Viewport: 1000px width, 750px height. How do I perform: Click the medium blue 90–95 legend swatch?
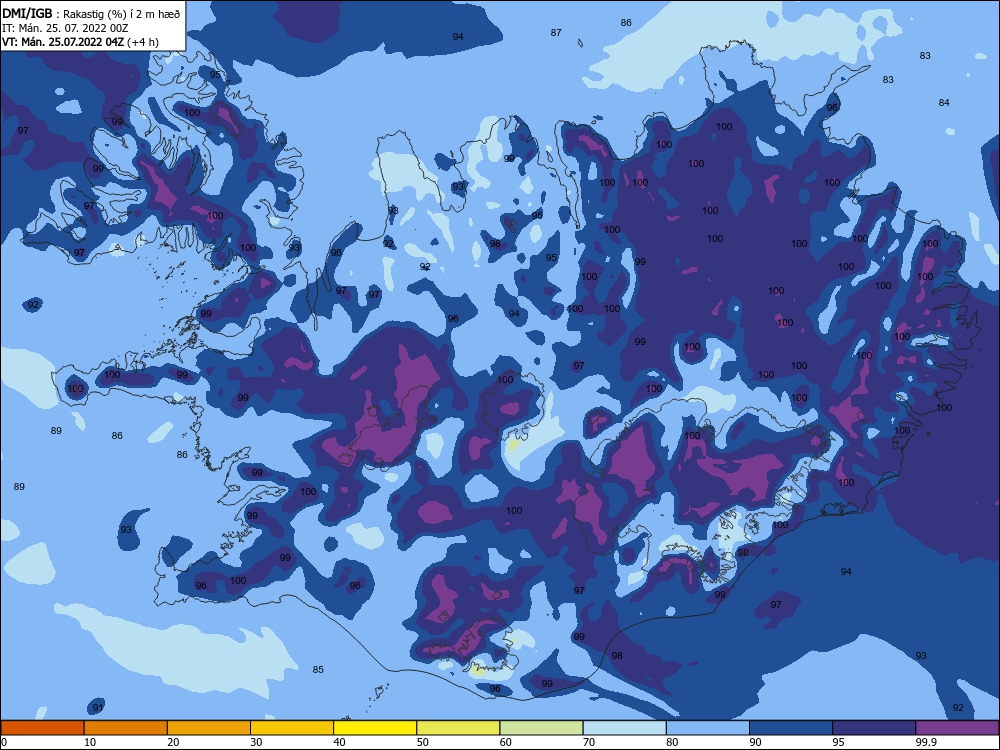coord(791,728)
